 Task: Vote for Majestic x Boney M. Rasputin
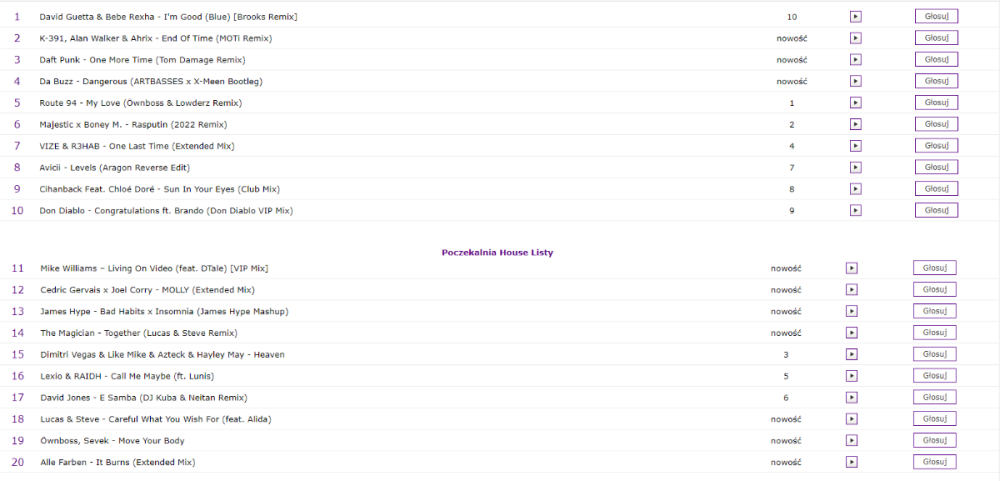(x=936, y=124)
